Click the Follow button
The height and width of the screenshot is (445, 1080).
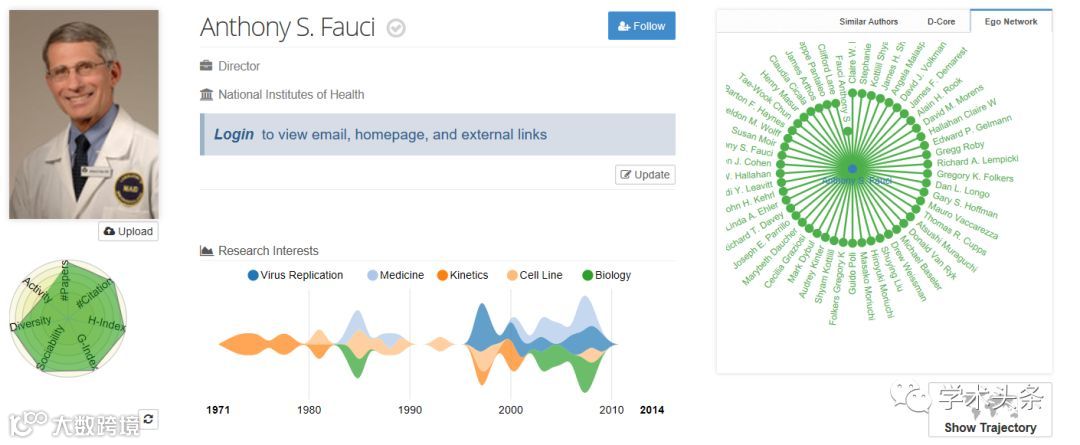click(x=641, y=26)
